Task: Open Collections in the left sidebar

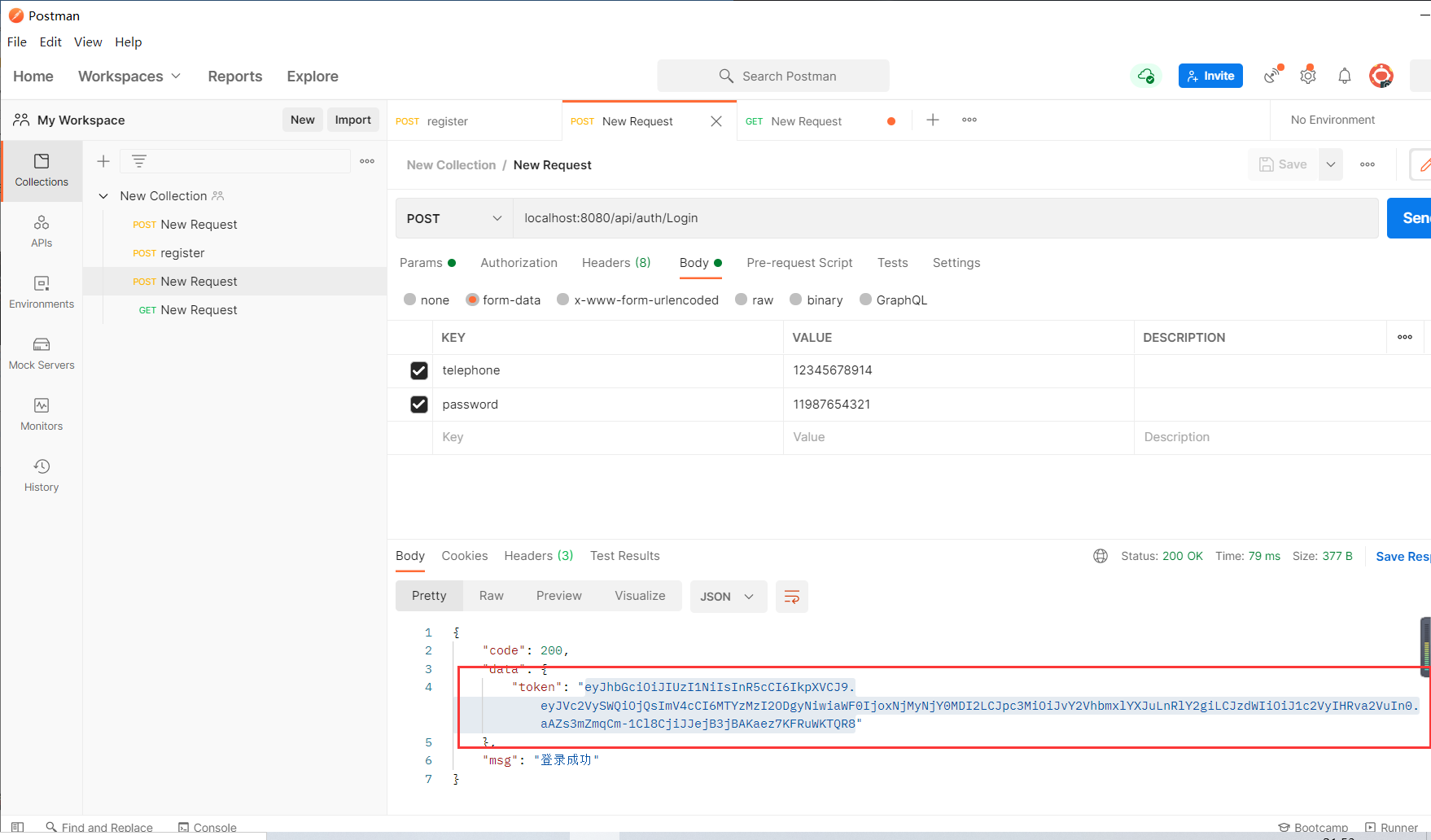Action: (42, 171)
